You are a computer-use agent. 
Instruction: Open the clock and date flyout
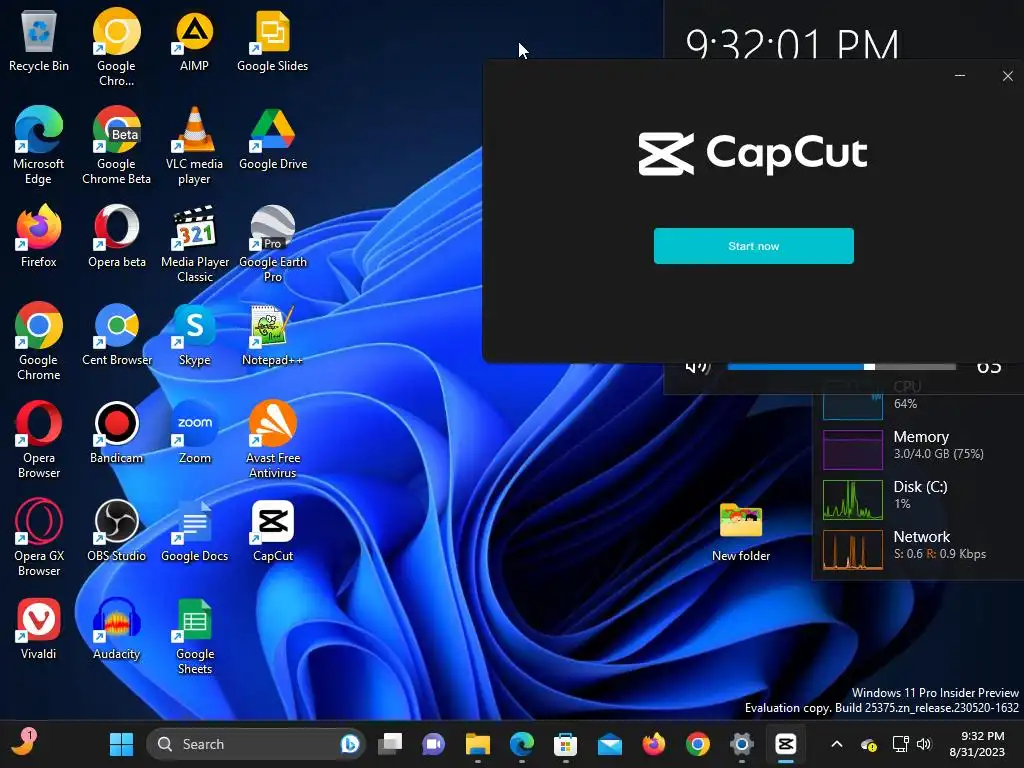click(x=977, y=744)
